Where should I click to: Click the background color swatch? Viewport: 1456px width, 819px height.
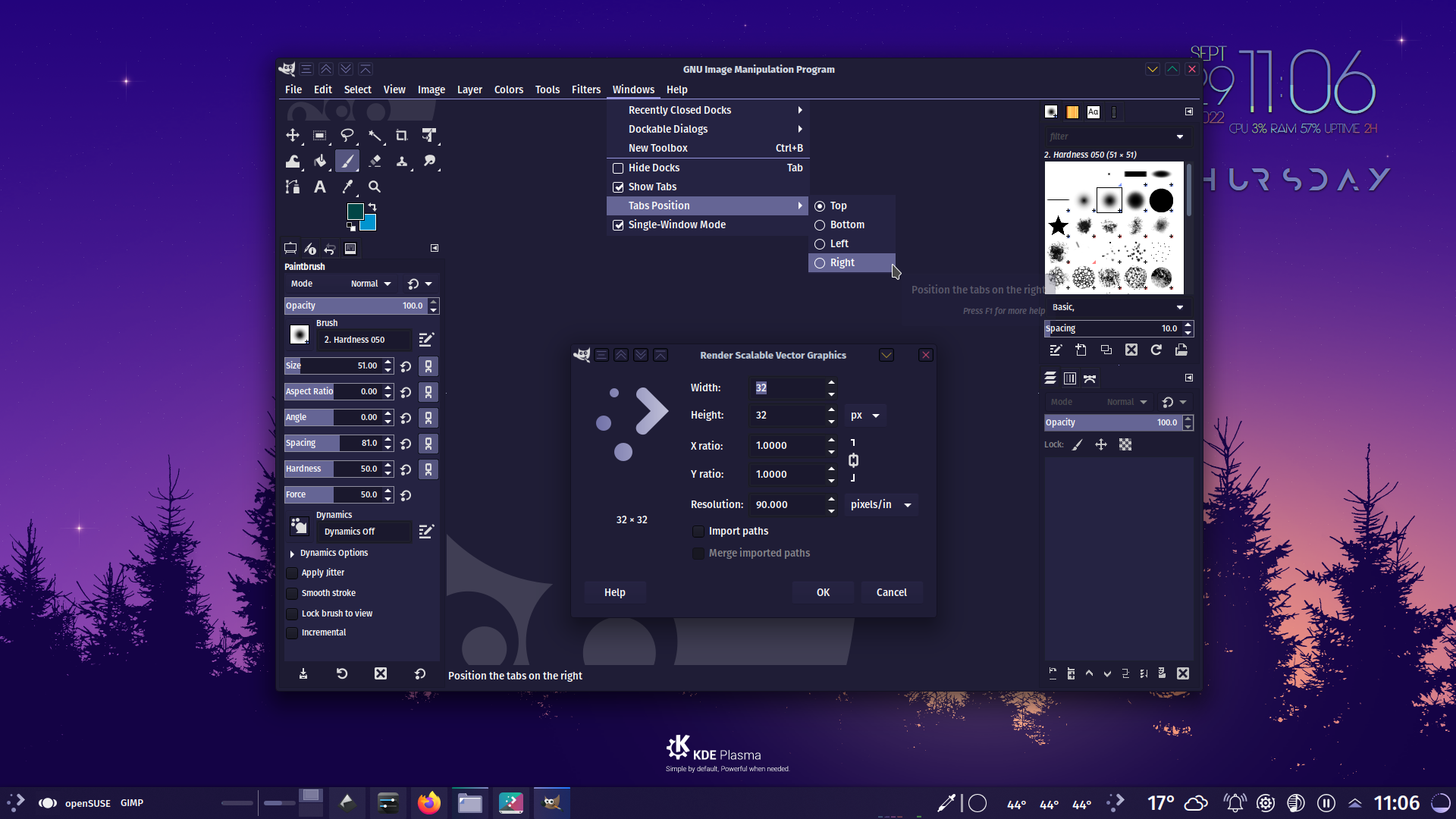[x=370, y=224]
